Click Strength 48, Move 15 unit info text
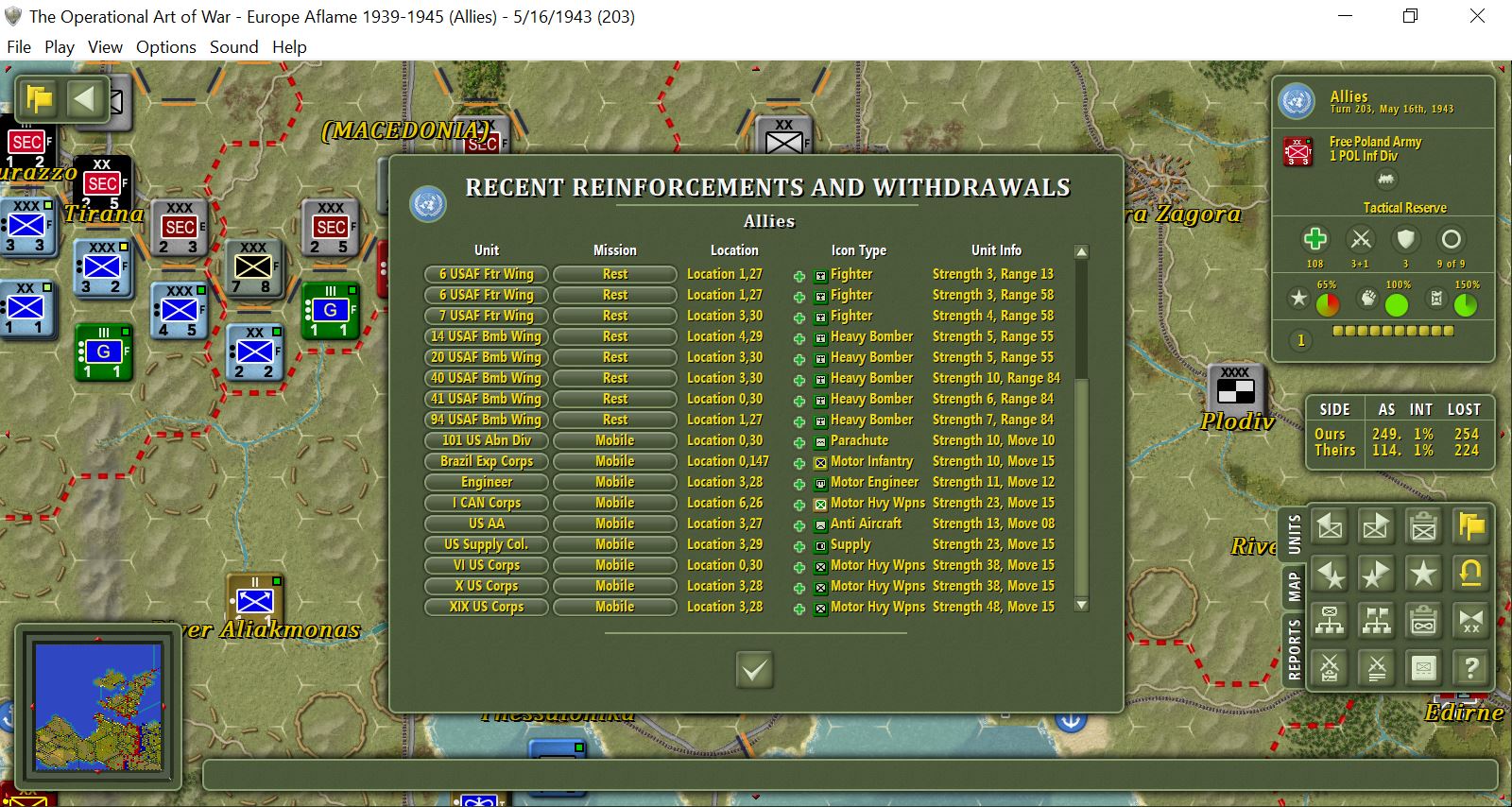Screen dimensions: 1512x807 (993, 607)
